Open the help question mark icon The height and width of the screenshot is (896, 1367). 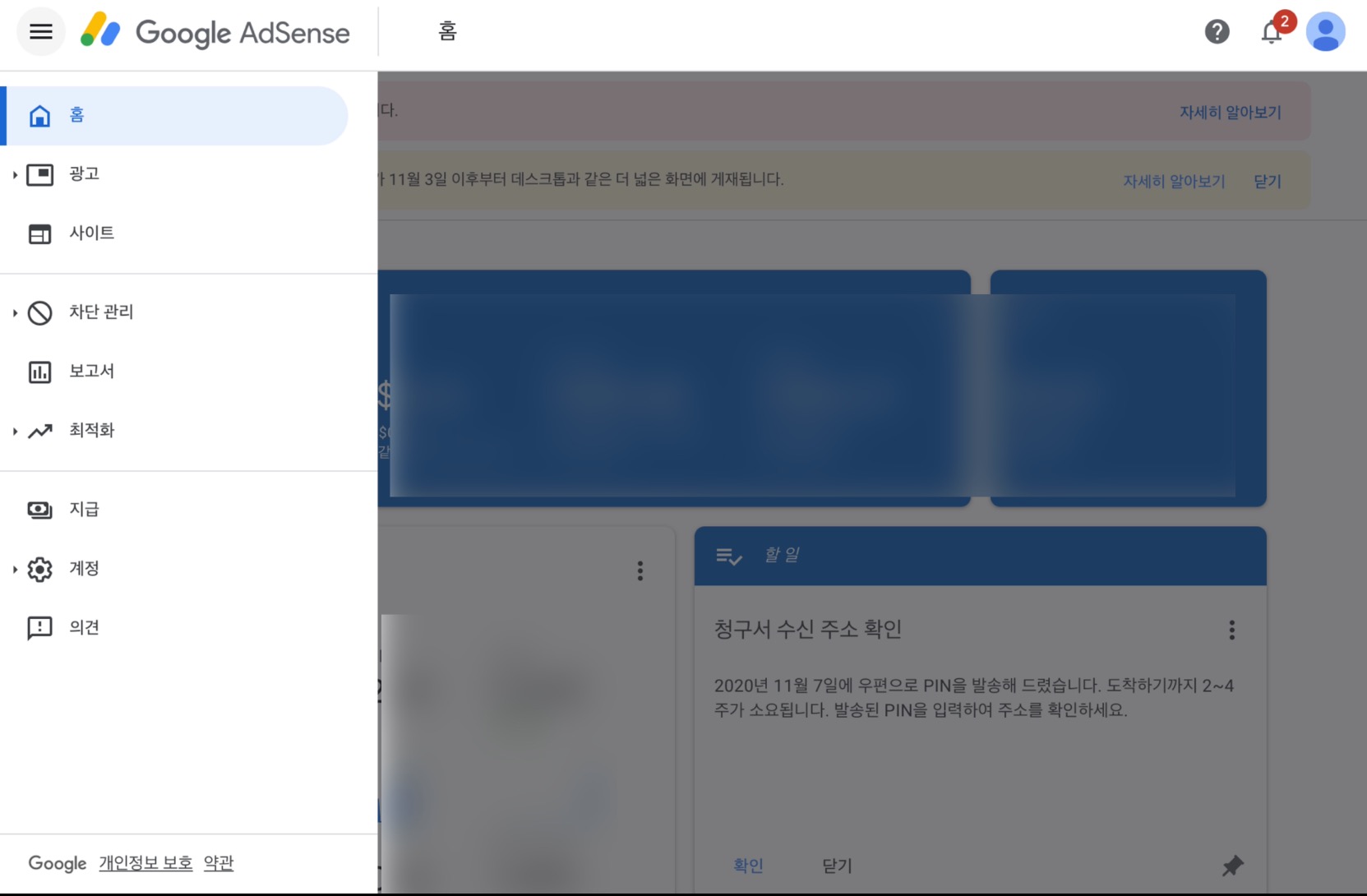coord(1217,32)
